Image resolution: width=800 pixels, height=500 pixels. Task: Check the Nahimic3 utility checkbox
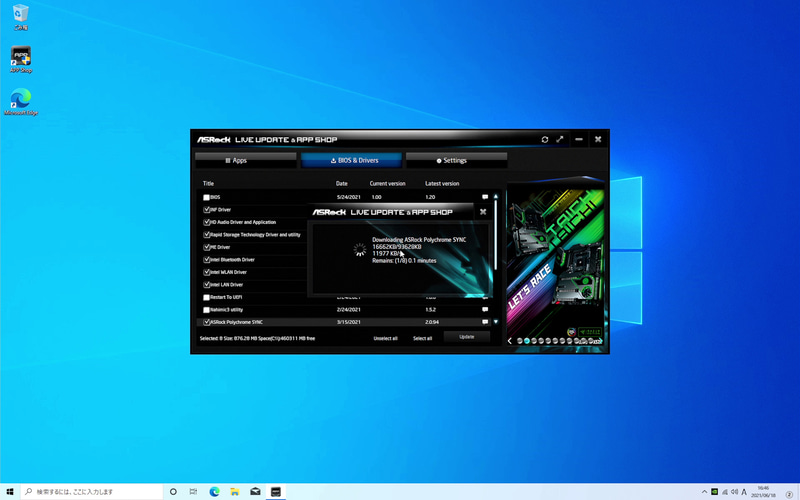click(x=207, y=310)
